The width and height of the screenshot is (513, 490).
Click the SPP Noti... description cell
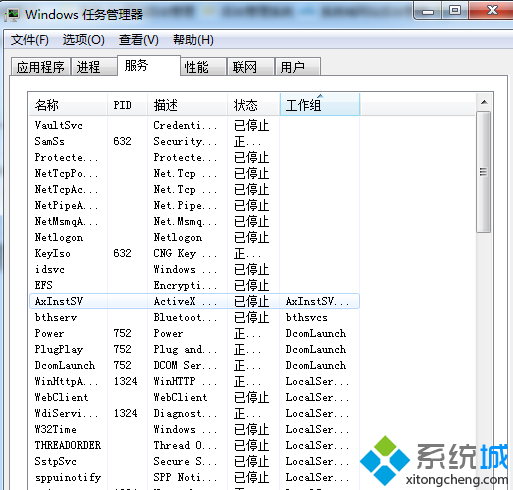click(x=185, y=477)
